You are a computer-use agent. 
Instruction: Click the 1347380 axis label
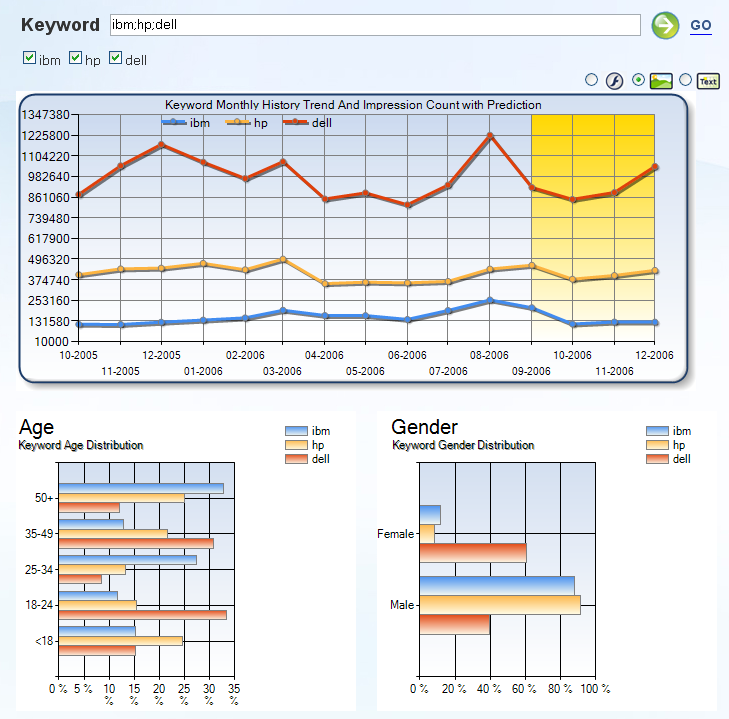(x=46, y=114)
